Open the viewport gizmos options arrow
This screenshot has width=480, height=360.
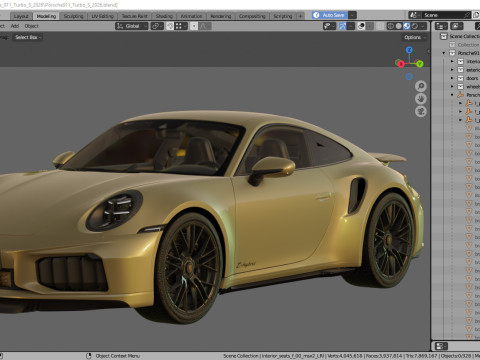pyautogui.click(x=351, y=26)
